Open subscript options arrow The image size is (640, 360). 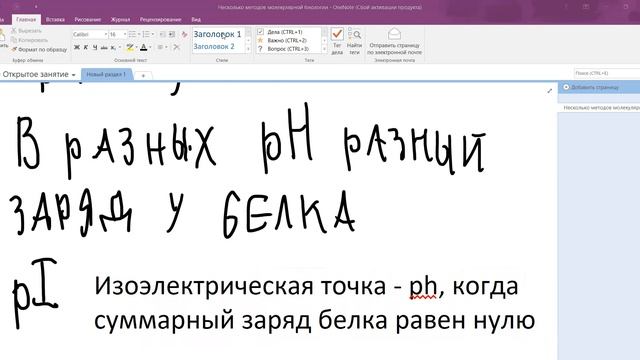tap(120, 47)
